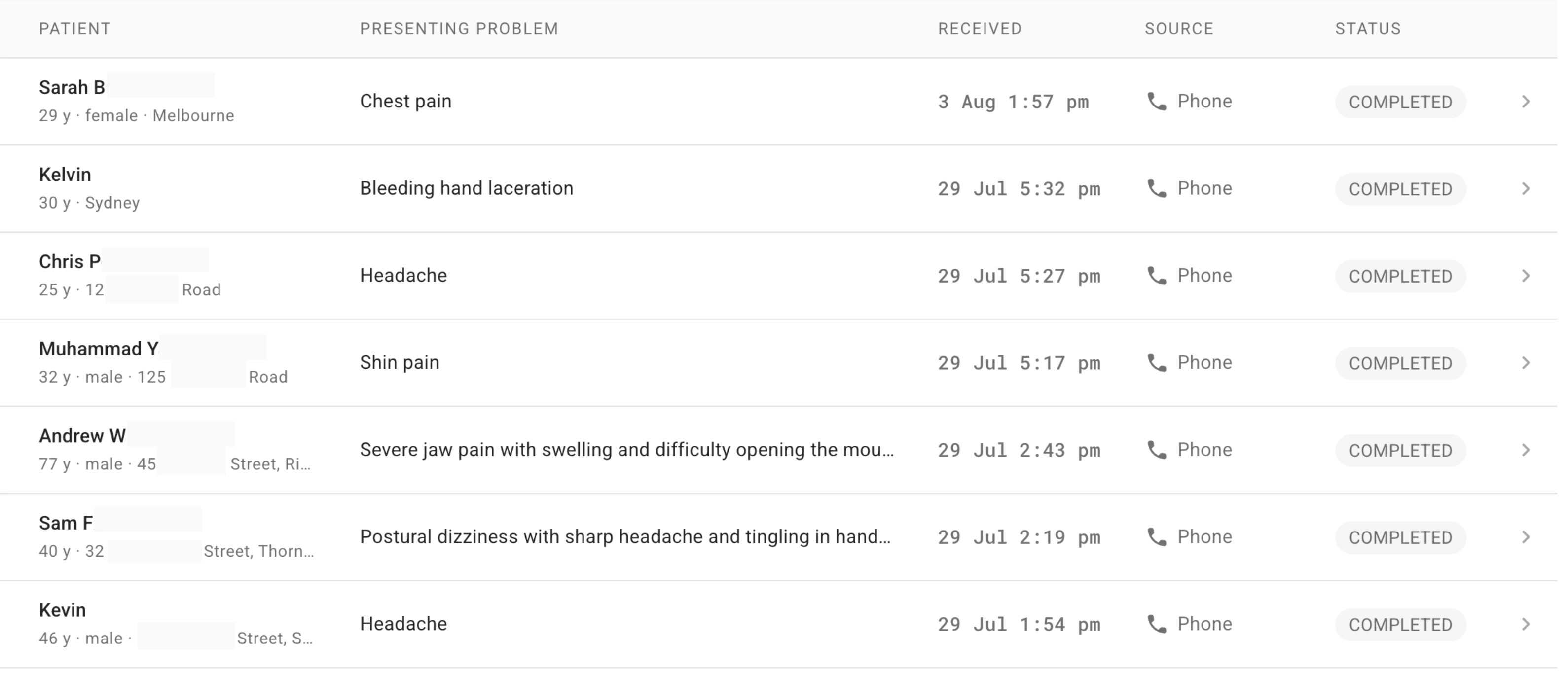The width and height of the screenshot is (1568, 674).
Task: Open Muhammad's record using the chevron arrow
Action: (x=1526, y=362)
